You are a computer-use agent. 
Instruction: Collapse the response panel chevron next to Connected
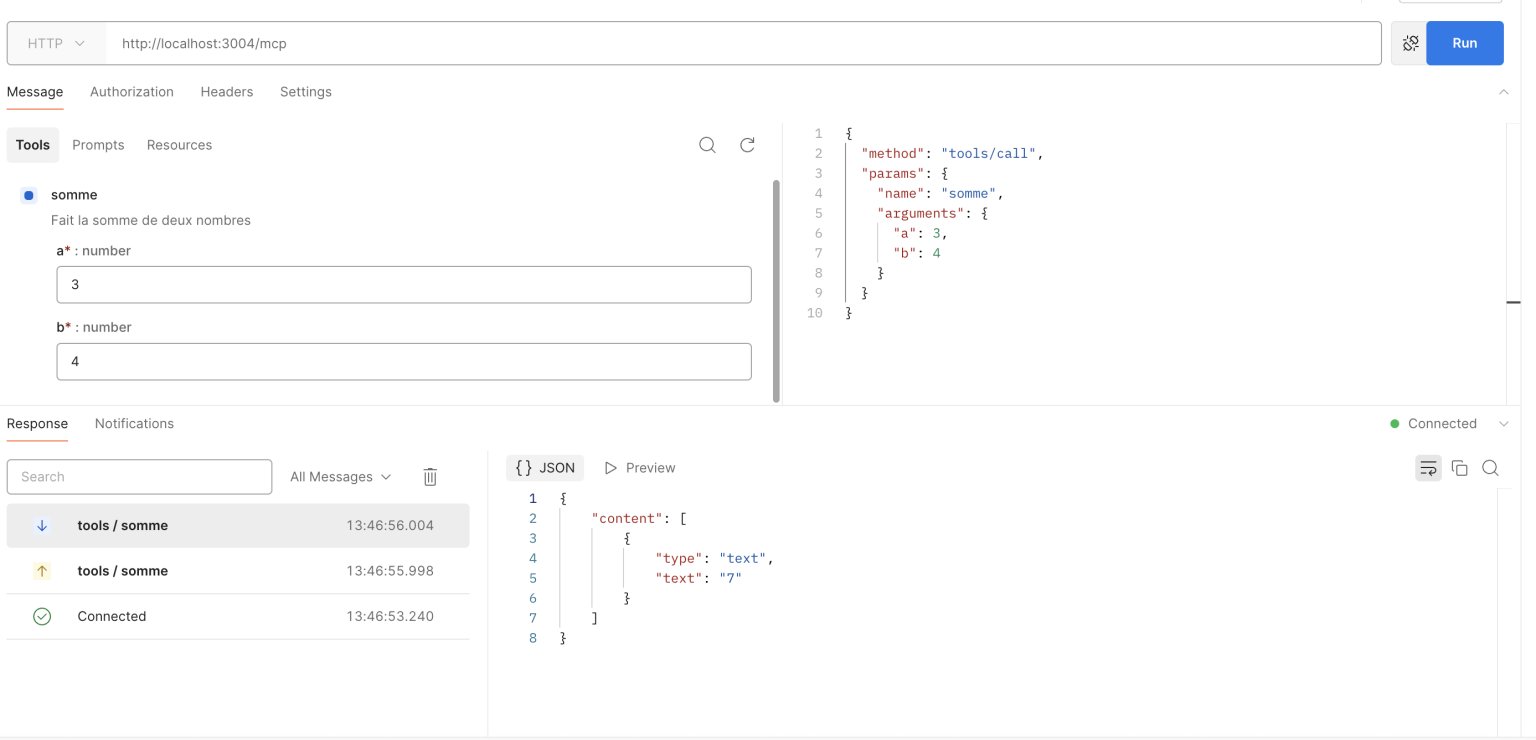[1503, 424]
